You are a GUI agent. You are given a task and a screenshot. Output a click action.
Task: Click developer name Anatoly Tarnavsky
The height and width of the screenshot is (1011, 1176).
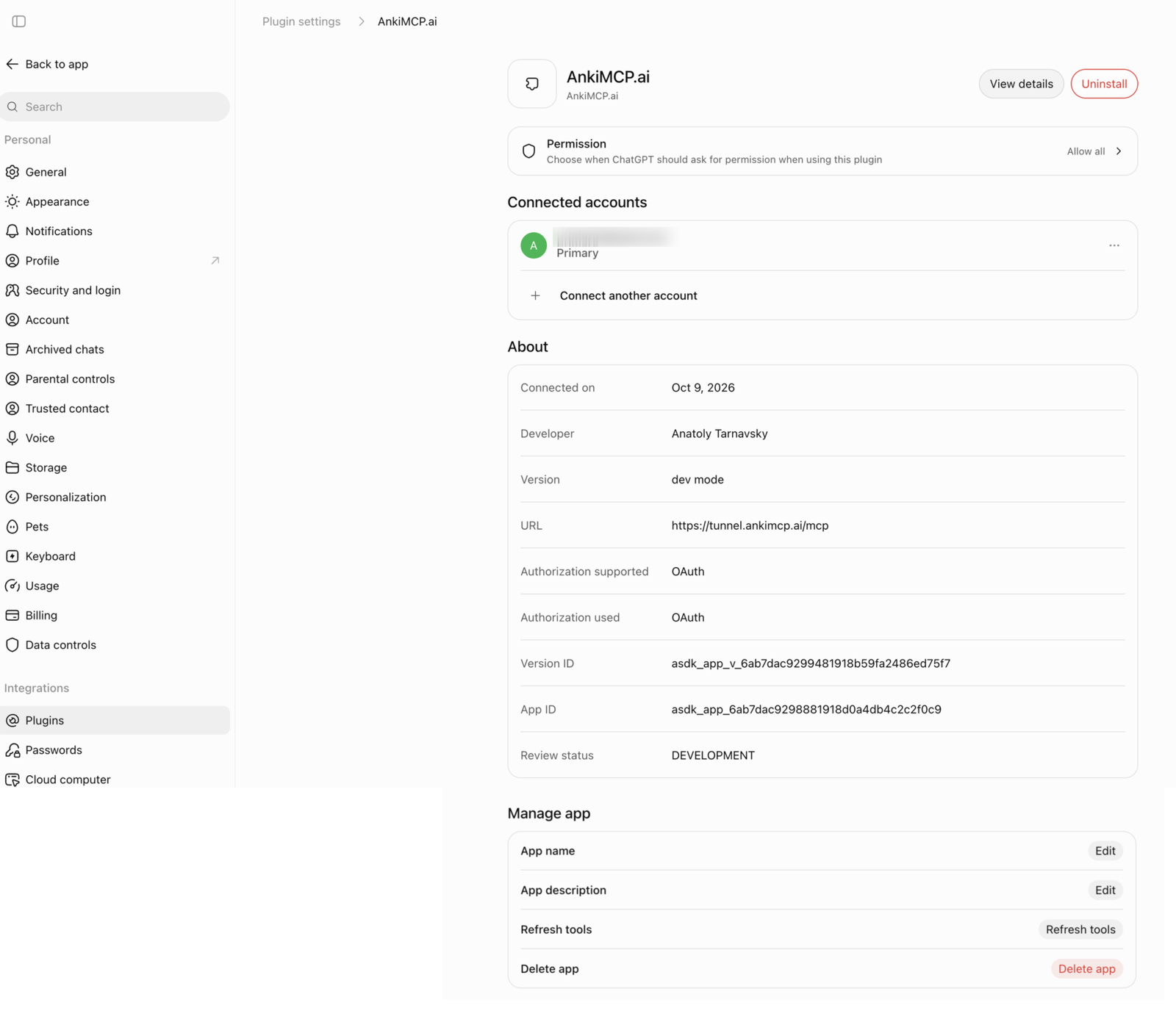720,433
